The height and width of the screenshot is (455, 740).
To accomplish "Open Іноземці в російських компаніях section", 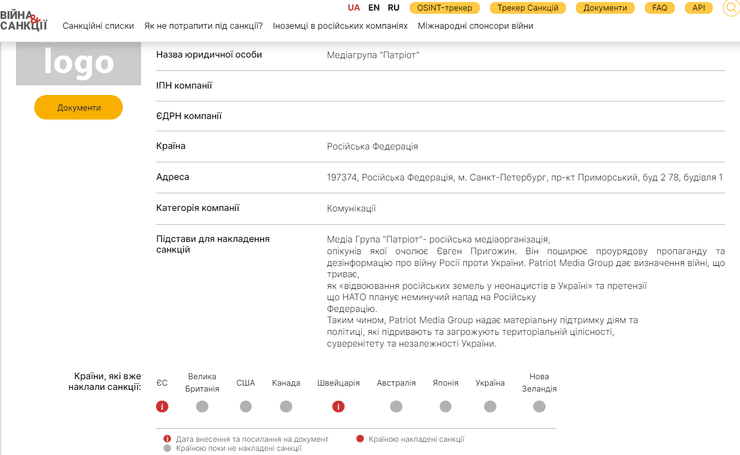I will [341, 26].
